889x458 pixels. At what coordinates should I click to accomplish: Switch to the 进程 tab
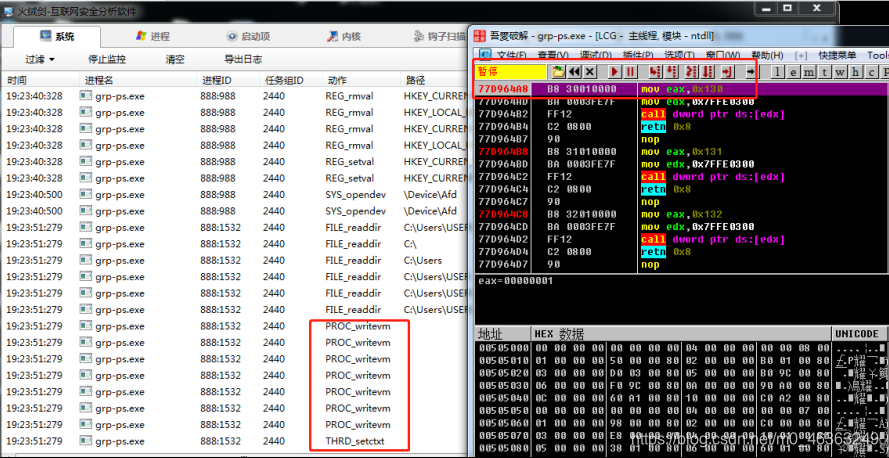153,37
